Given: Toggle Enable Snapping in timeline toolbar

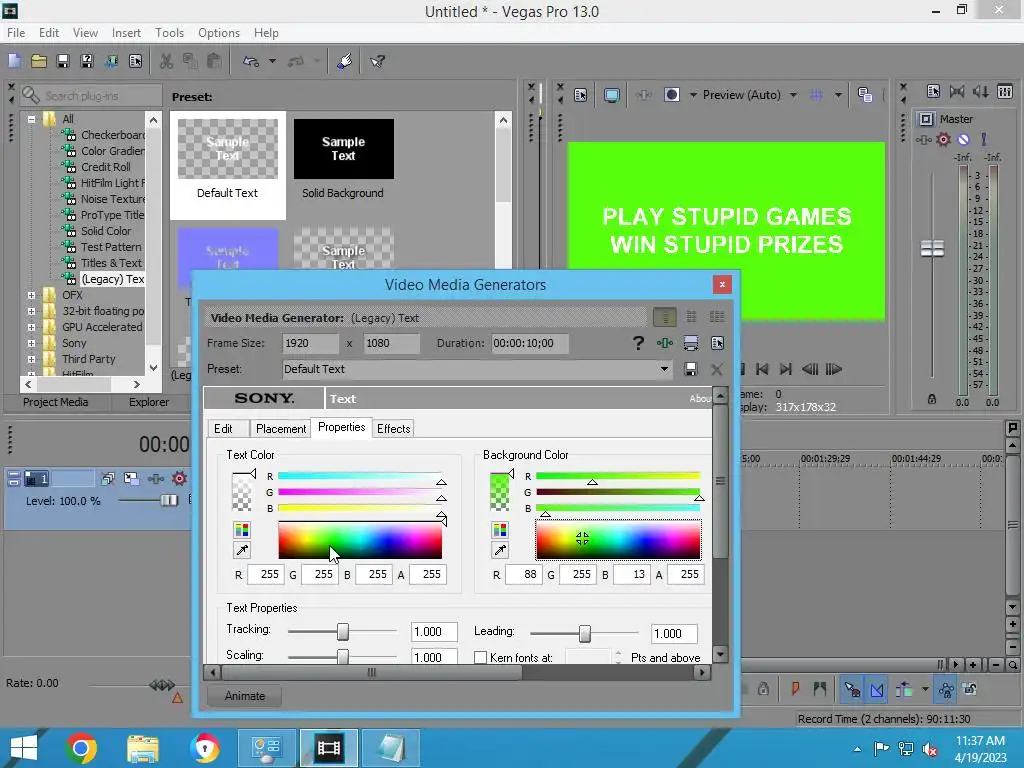Looking at the screenshot, I should coord(852,689).
